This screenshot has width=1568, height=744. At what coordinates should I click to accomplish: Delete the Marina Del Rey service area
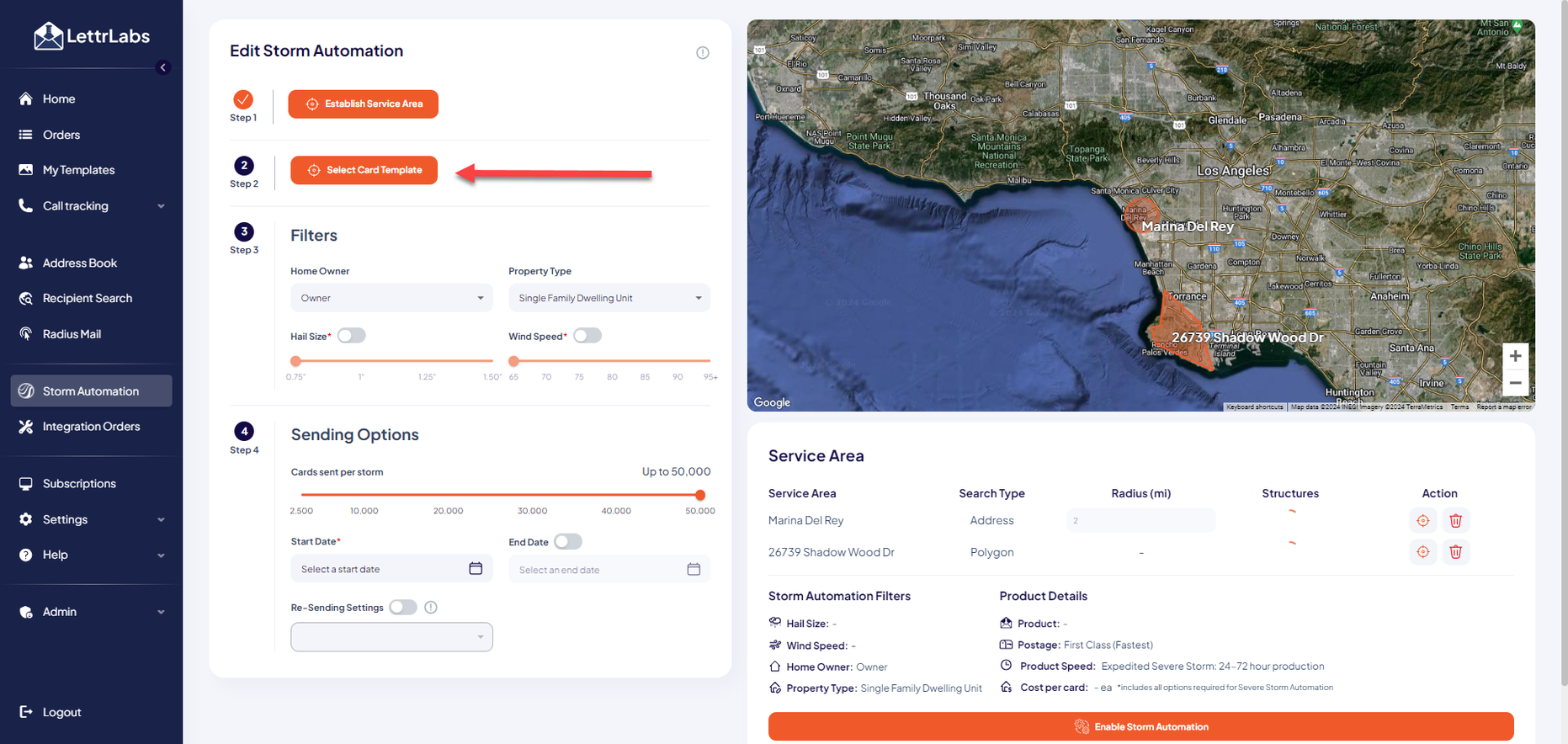tap(1456, 521)
